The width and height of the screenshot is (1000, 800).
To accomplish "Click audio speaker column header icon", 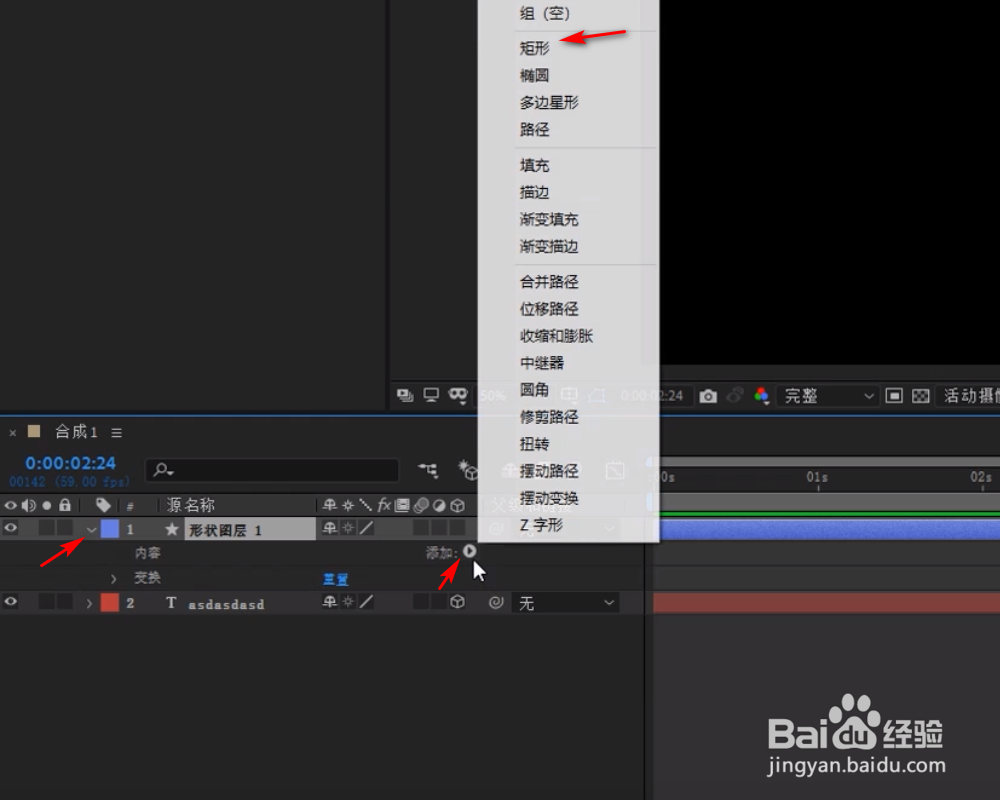I will [29, 505].
